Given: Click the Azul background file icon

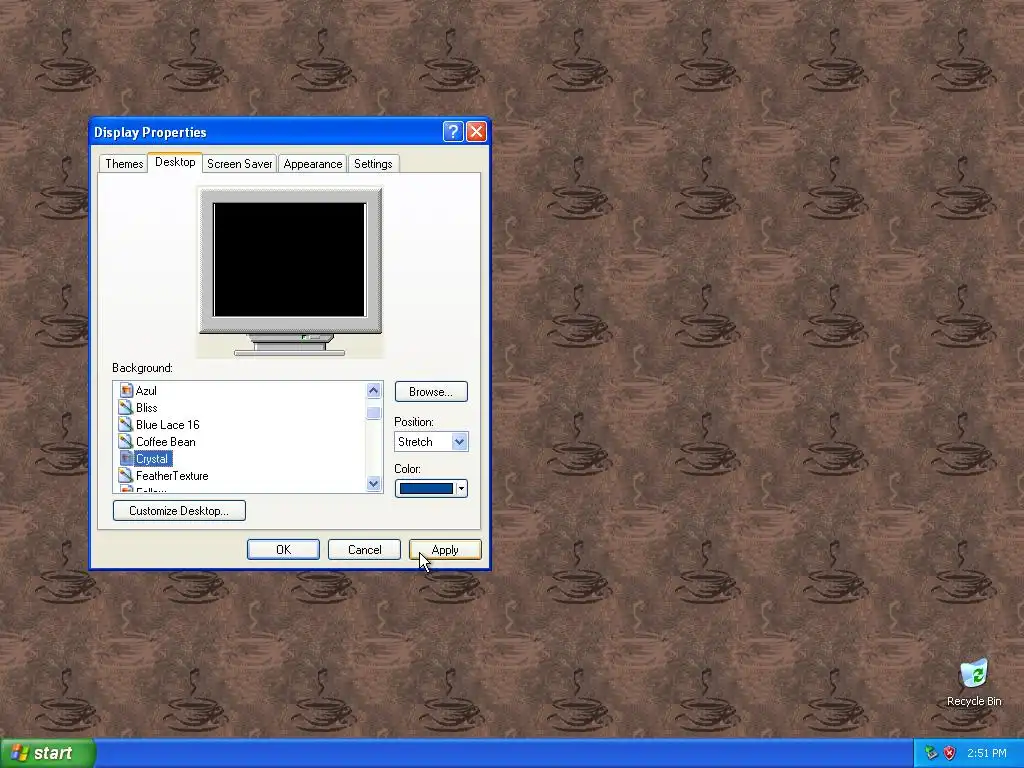Looking at the screenshot, I should pos(126,391).
